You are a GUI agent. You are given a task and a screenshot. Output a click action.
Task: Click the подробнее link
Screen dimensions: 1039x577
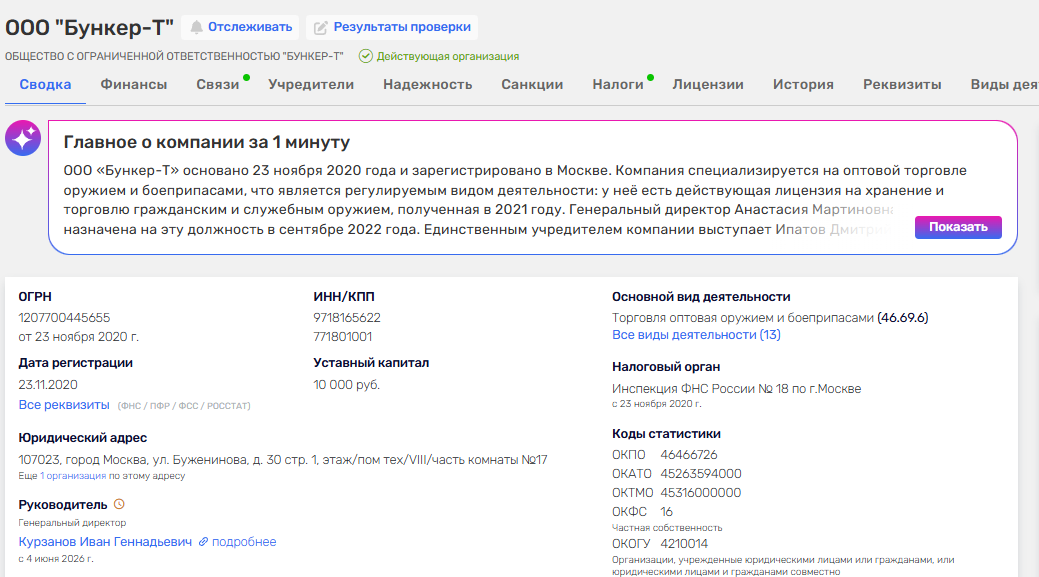[244, 542]
